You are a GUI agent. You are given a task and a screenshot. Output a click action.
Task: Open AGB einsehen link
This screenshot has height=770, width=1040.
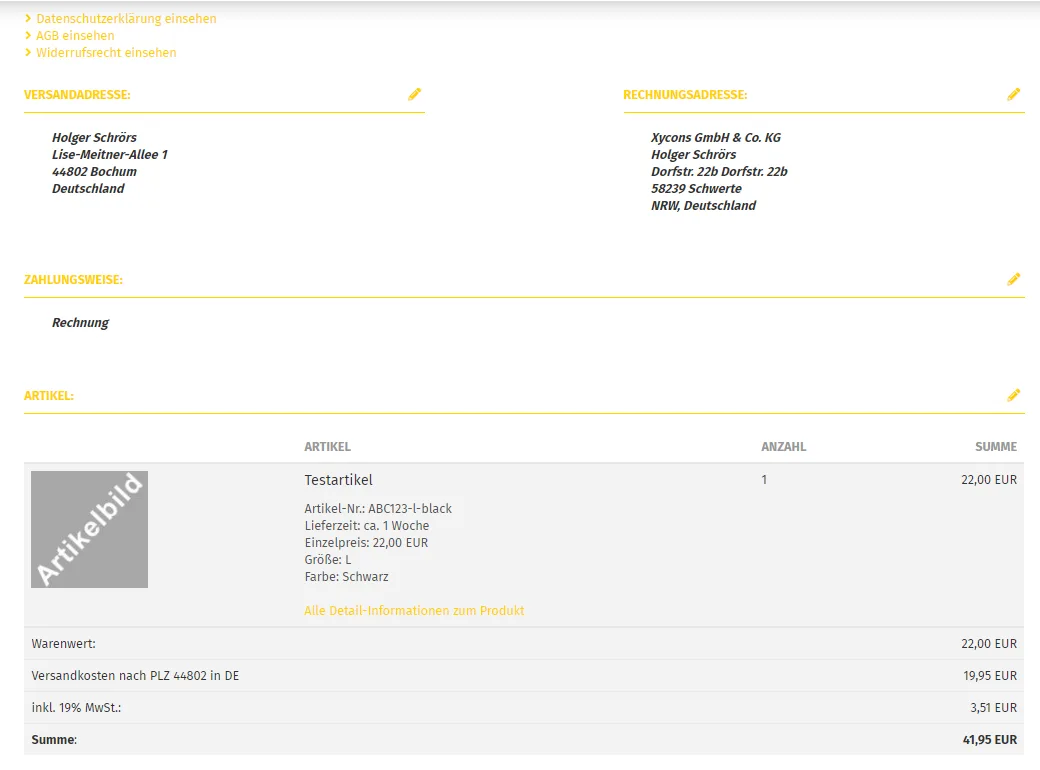tap(75, 36)
